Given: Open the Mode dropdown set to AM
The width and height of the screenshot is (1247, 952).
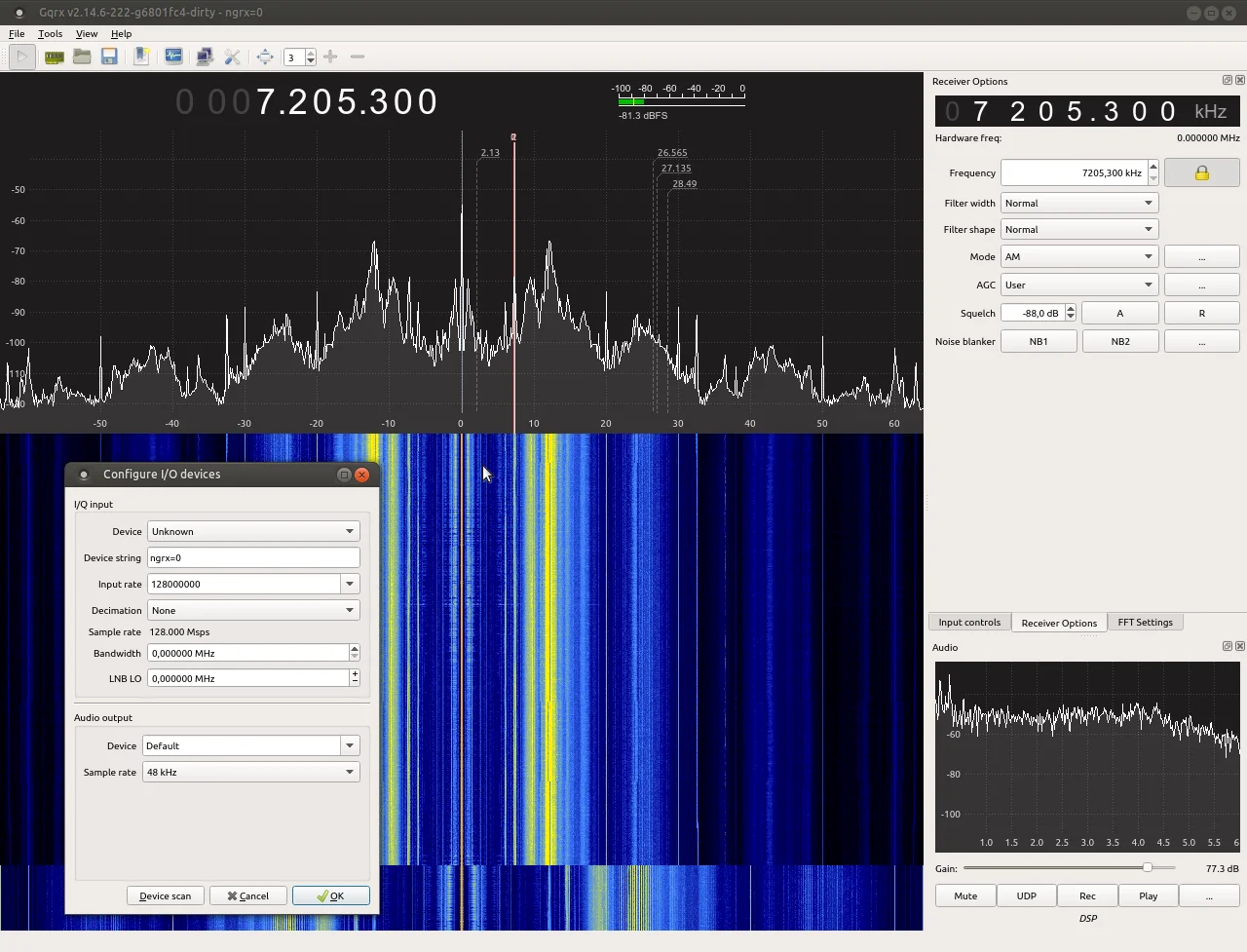Looking at the screenshot, I should pyautogui.click(x=1079, y=256).
